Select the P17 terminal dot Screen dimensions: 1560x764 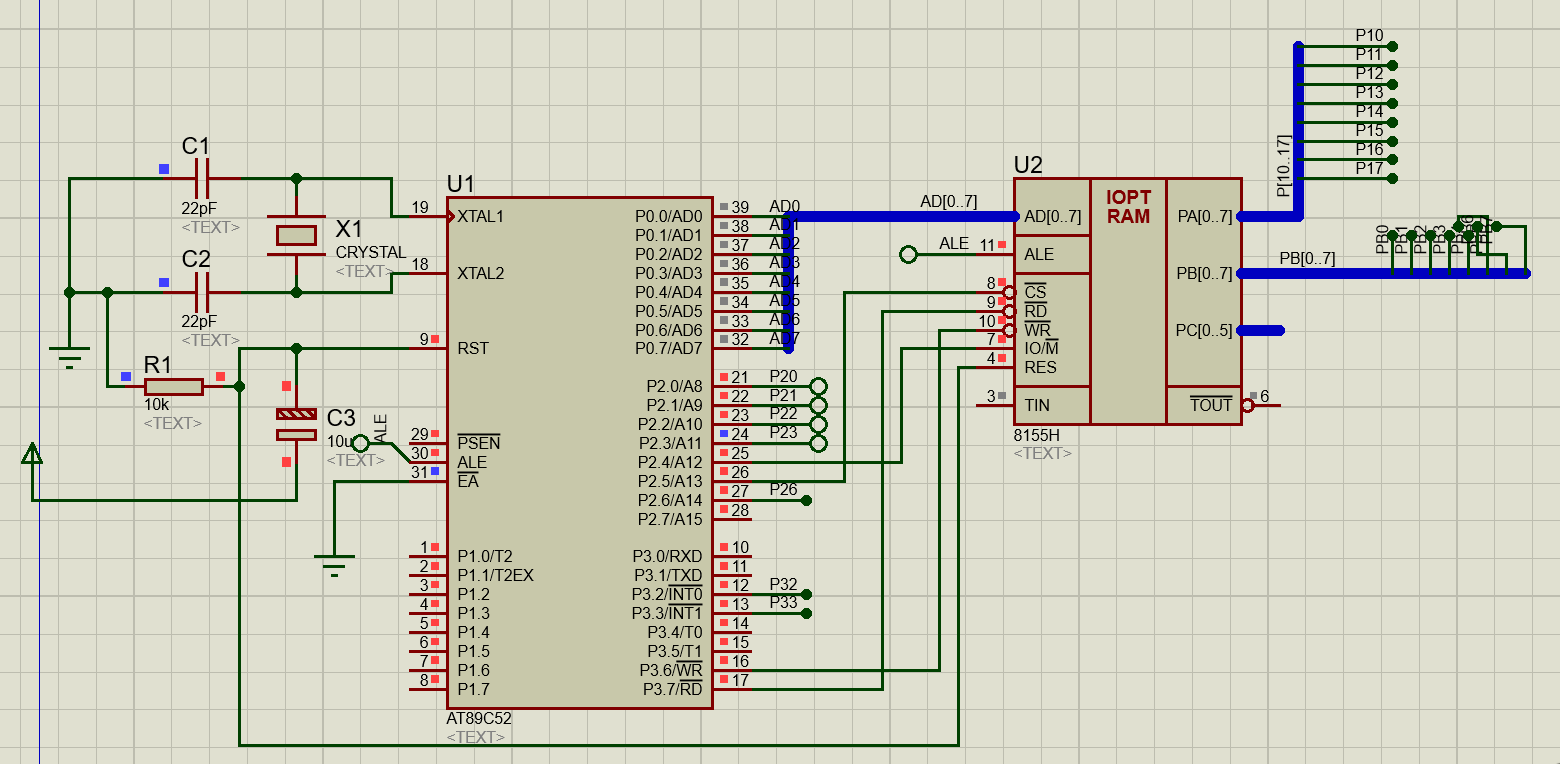pos(1392,179)
